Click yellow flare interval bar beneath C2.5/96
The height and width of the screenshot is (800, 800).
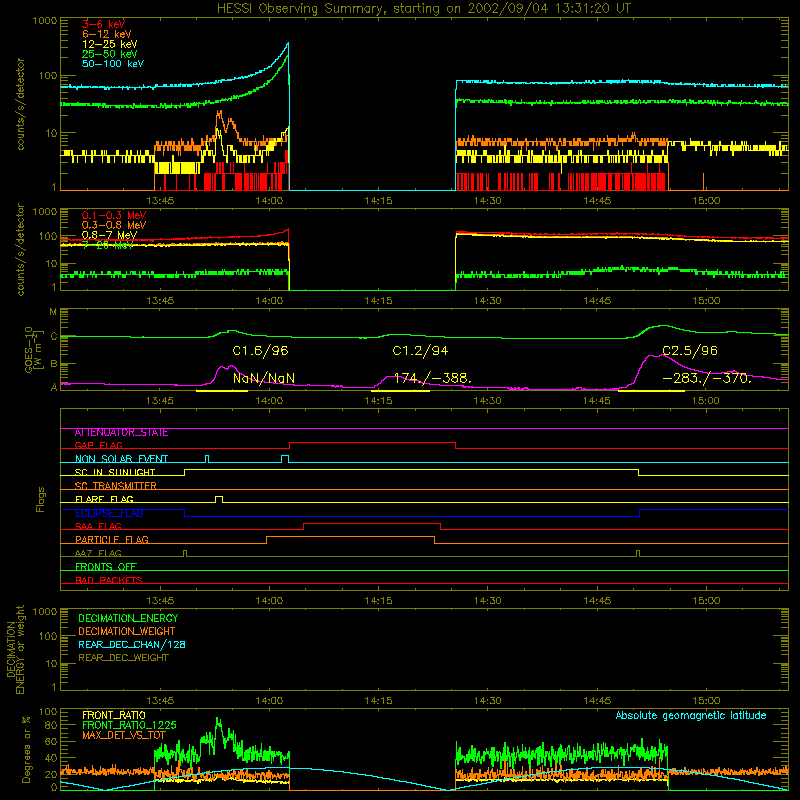(652, 391)
